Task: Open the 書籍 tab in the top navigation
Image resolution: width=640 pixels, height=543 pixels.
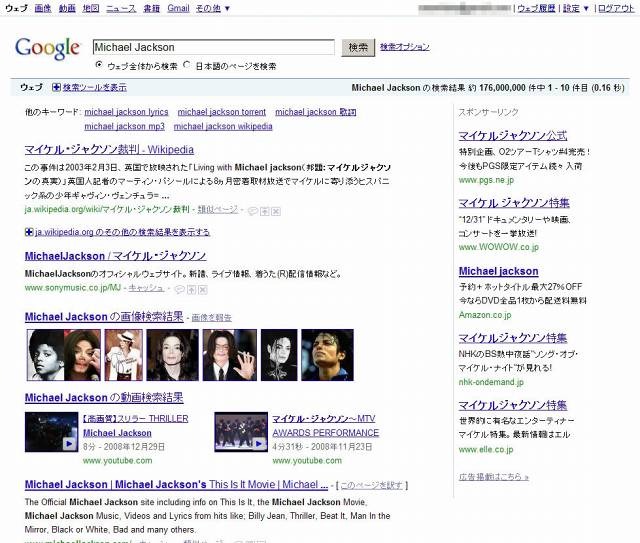Action: 151,8
